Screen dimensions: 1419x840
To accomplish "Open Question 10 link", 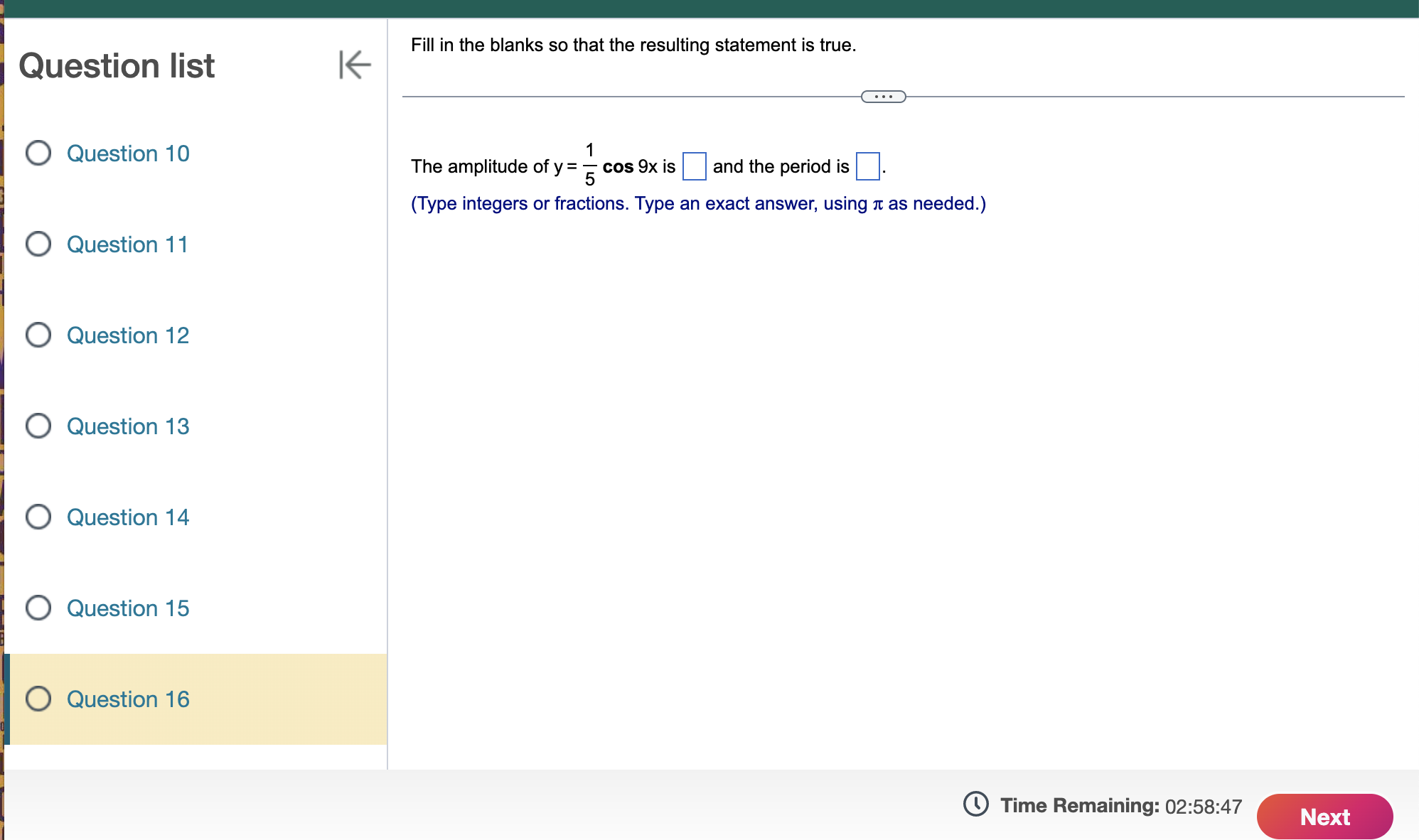I will (x=128, y=154).
